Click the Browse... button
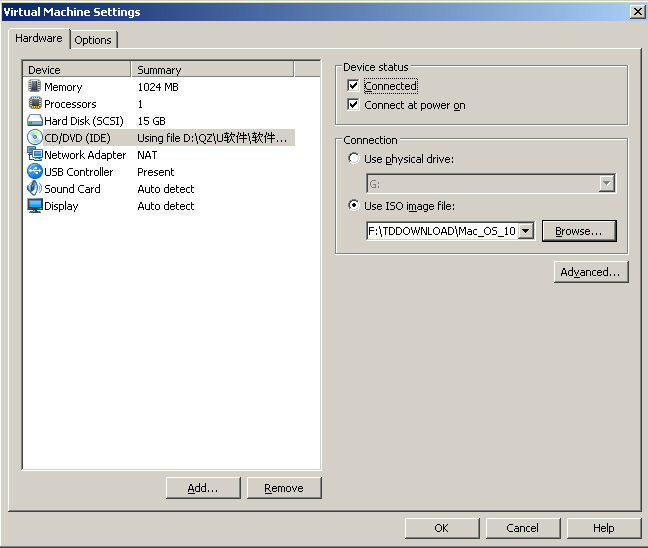The image size is (648, 548). pos(579,231)
